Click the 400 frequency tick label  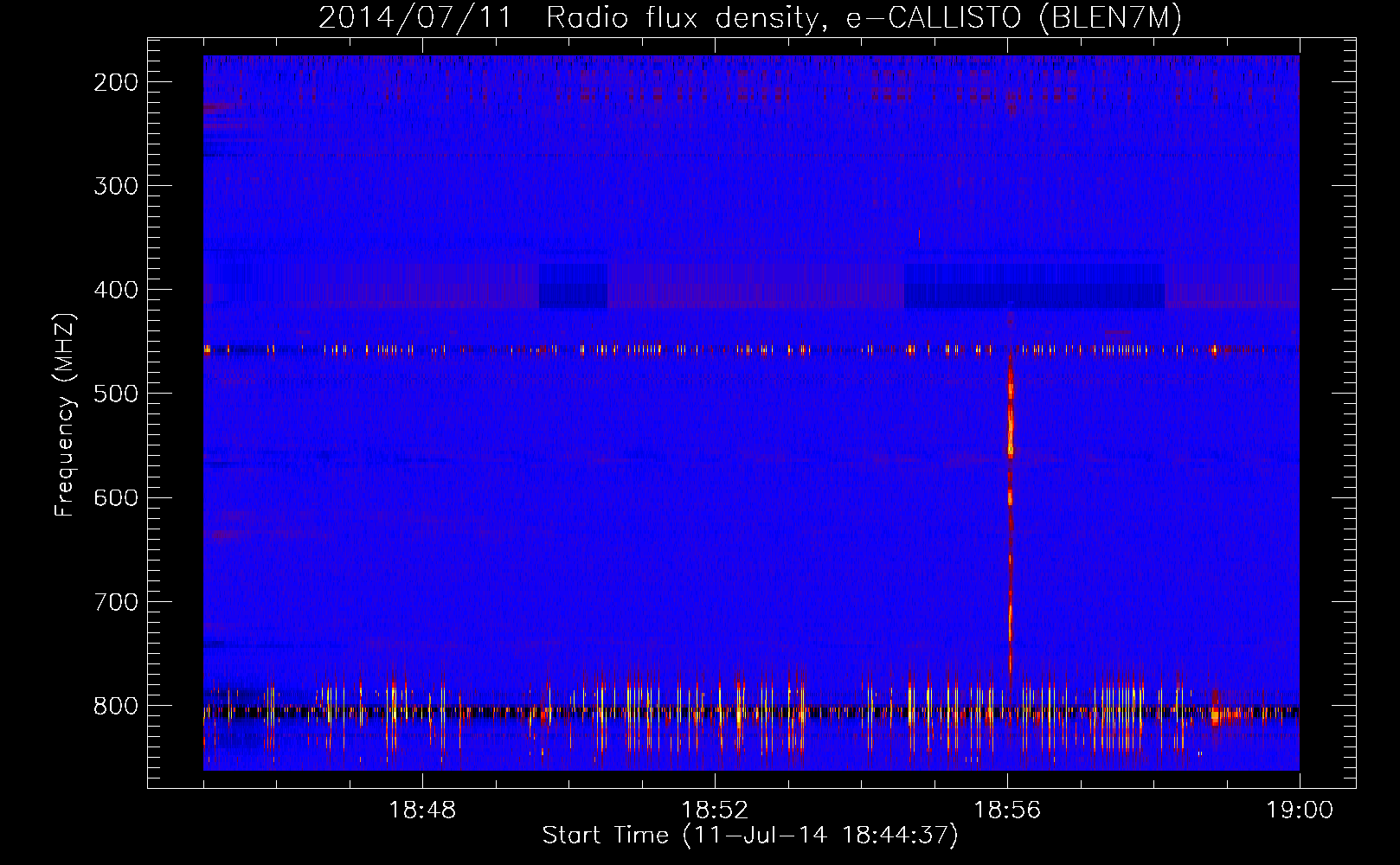(116, 290)
